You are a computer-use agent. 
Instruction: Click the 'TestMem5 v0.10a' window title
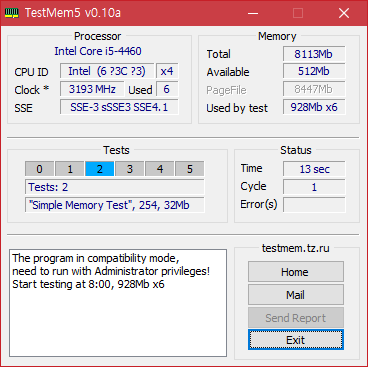point(73,13)
